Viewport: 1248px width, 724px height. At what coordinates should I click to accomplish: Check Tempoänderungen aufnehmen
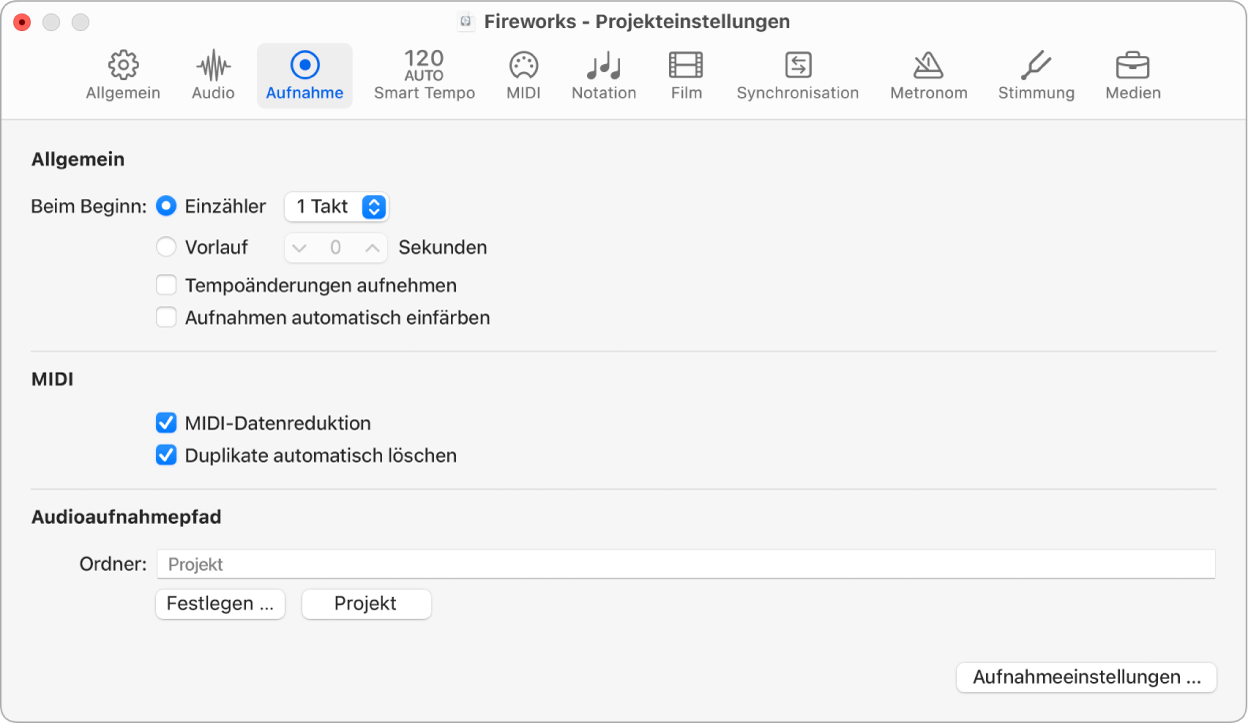coord(166,285)
